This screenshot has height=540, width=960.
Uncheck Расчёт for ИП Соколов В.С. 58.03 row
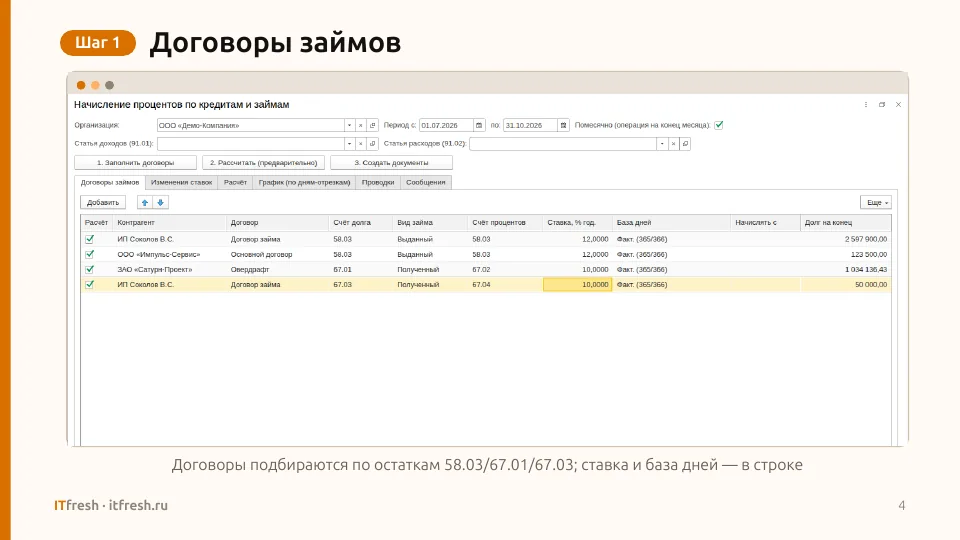pos(90,239)
